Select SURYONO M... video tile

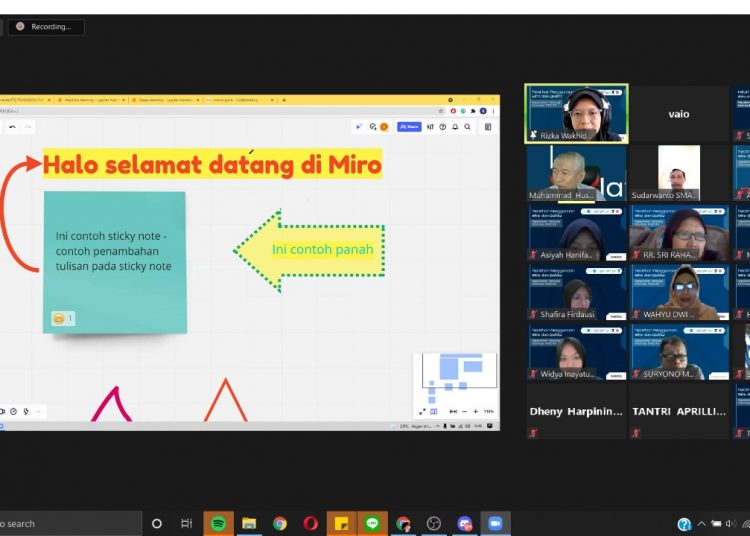[679, 352]
